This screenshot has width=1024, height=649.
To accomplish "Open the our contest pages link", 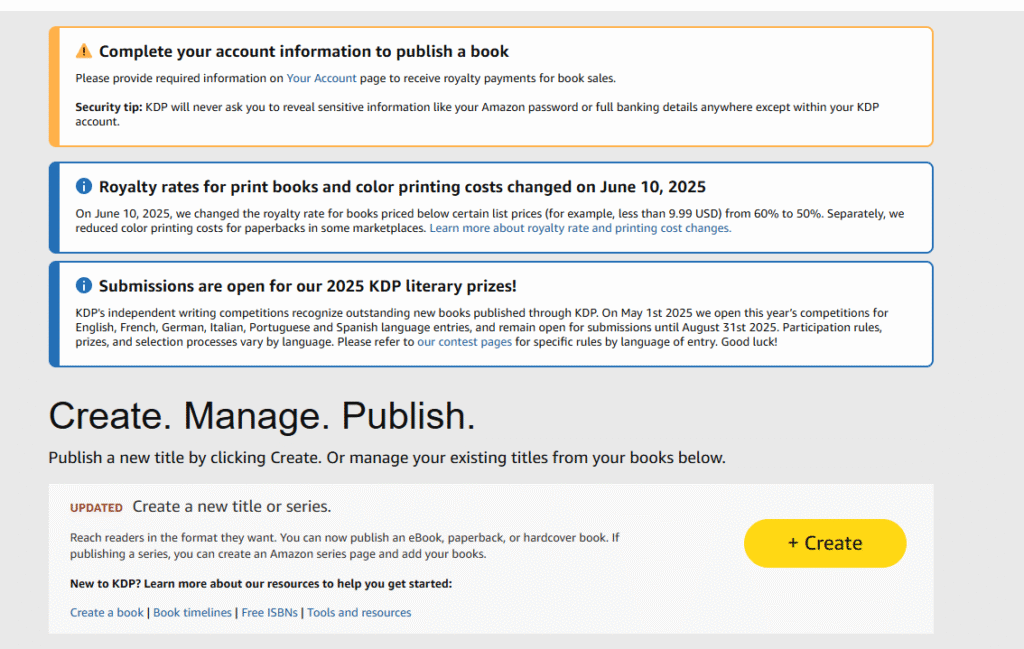I will click(464, 341).
